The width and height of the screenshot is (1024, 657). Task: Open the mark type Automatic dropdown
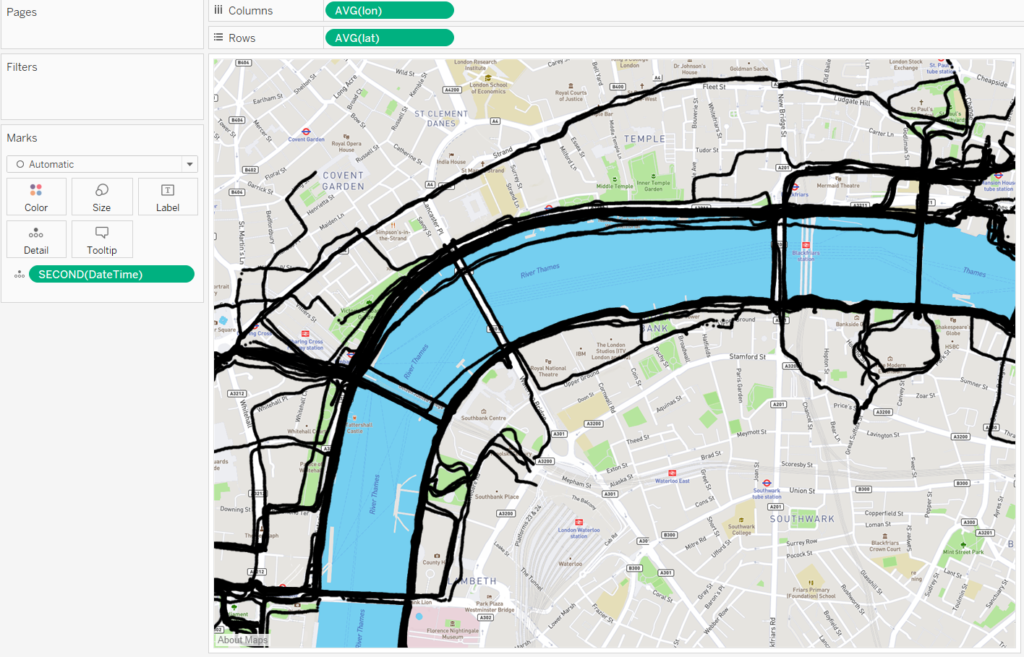pyautogui.click(x=102, y=164)
